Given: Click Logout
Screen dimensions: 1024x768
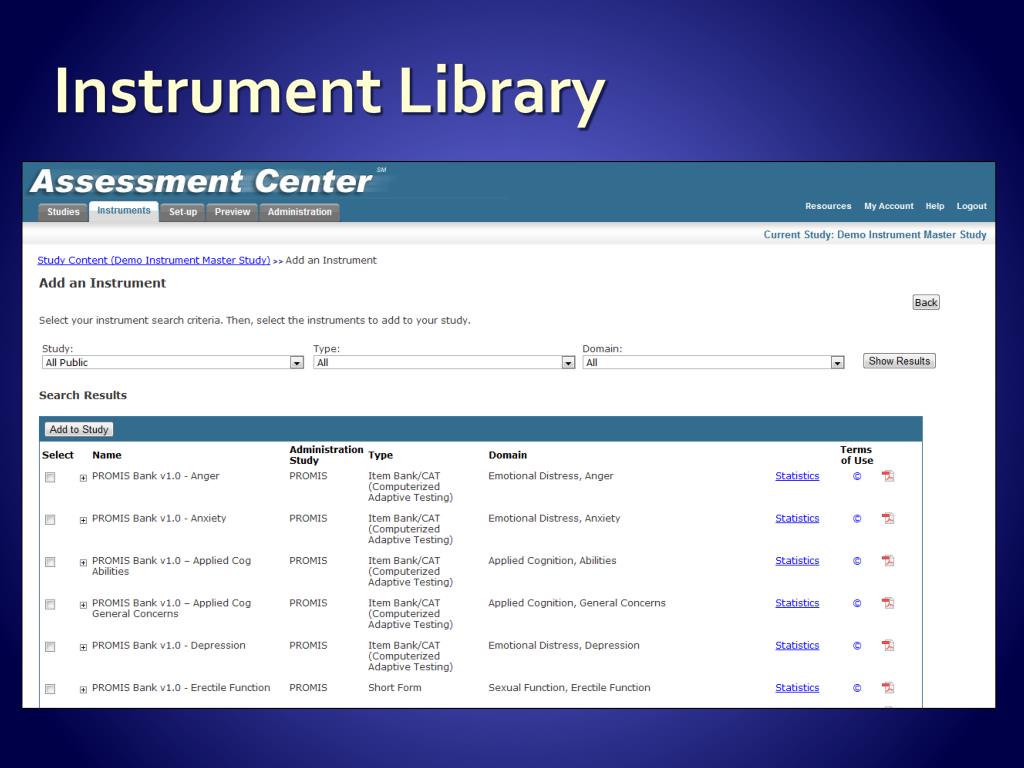Looking at the screenshot, I should click(x=972, y=206).
